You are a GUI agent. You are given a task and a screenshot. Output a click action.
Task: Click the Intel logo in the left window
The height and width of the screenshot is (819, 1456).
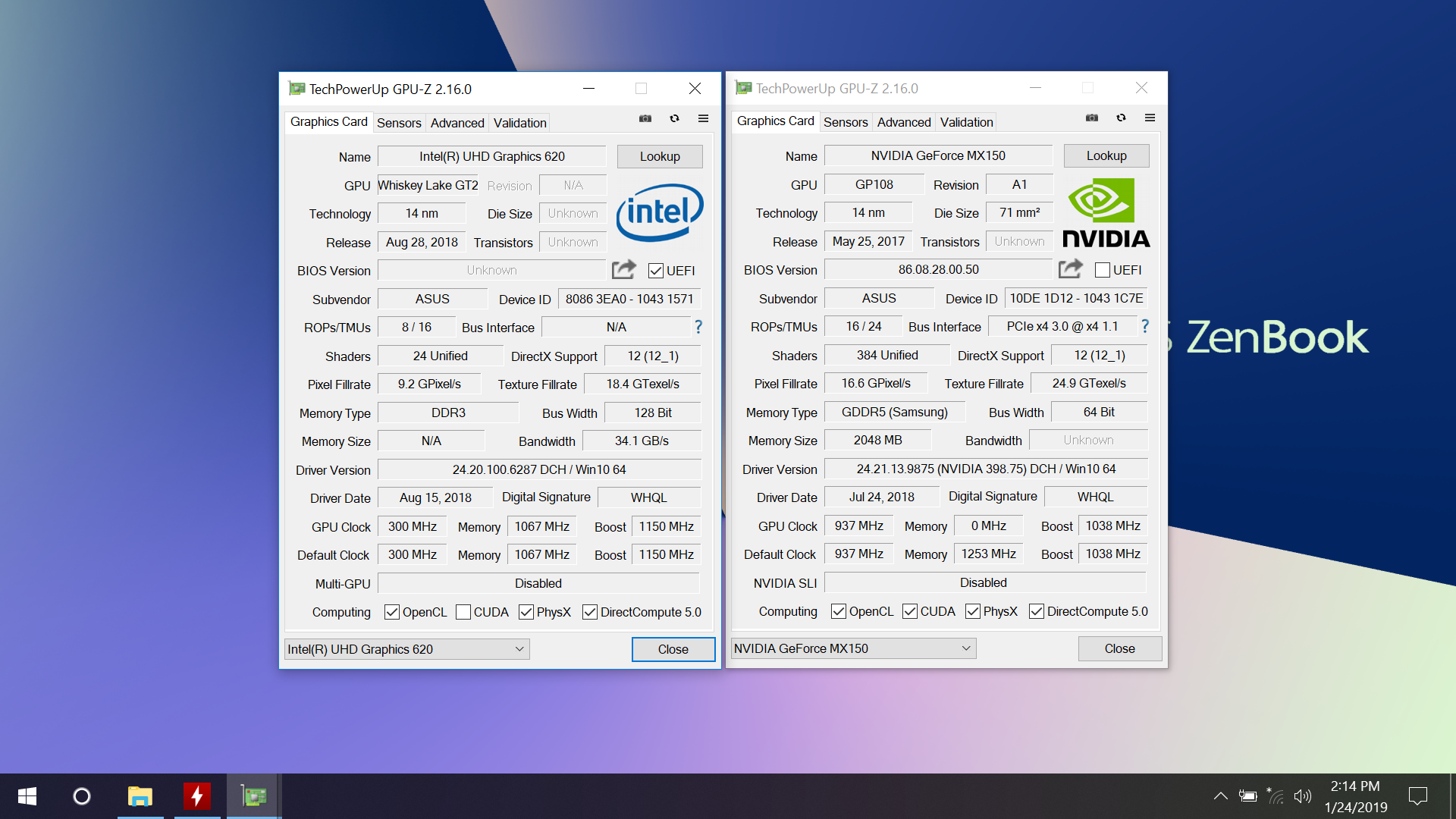coord(659,212)
